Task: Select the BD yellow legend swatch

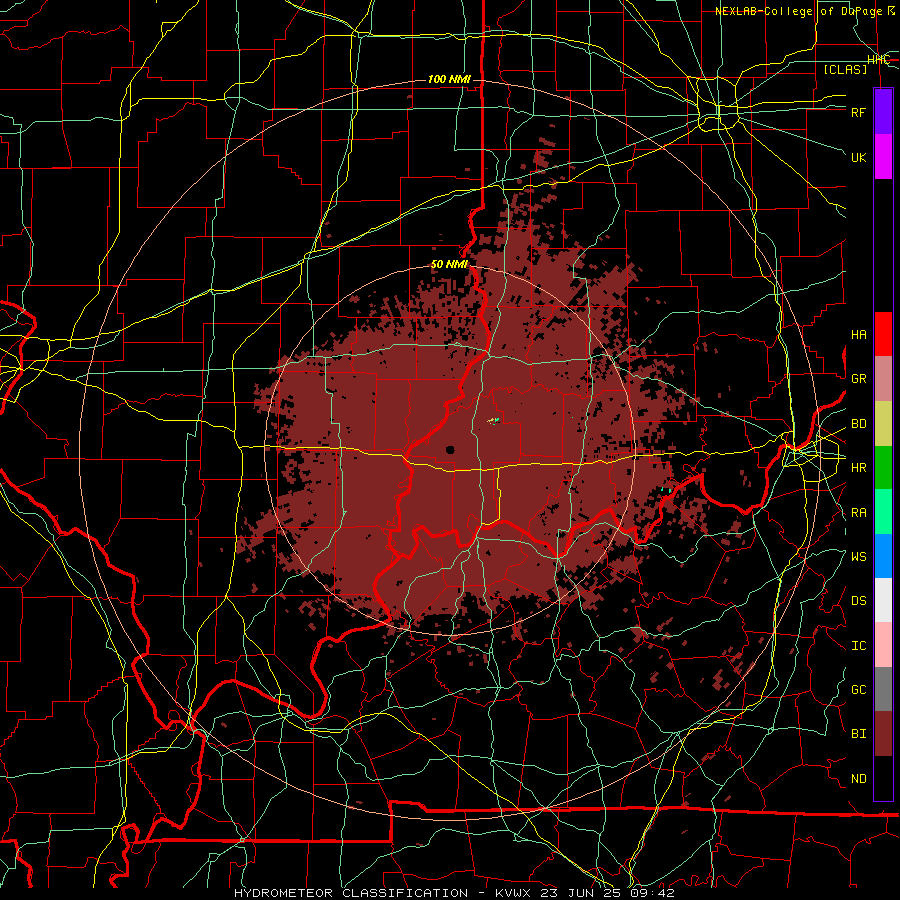Action: (883, 423)
